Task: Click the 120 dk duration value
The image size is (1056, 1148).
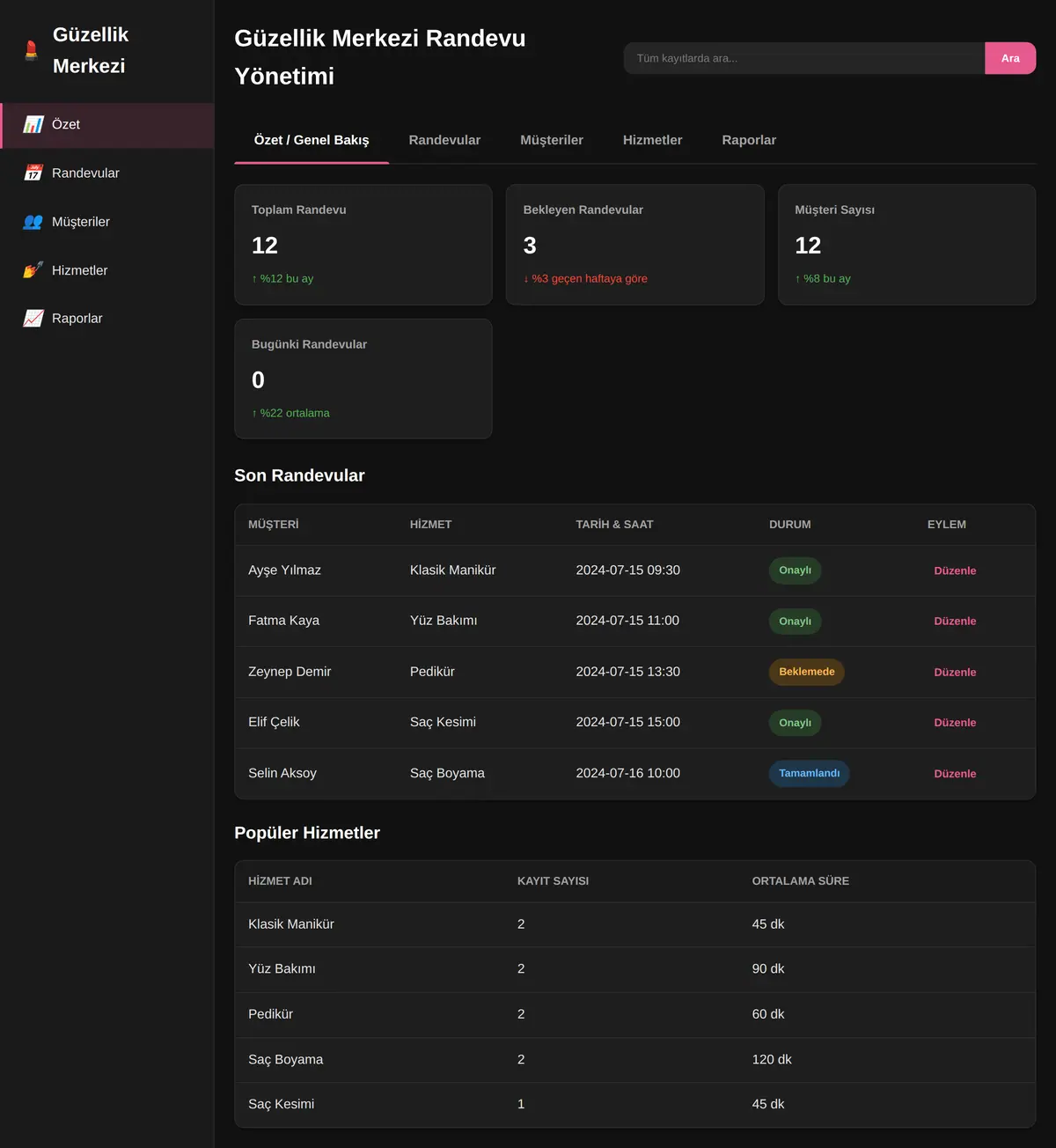Action: point(772,1060)
